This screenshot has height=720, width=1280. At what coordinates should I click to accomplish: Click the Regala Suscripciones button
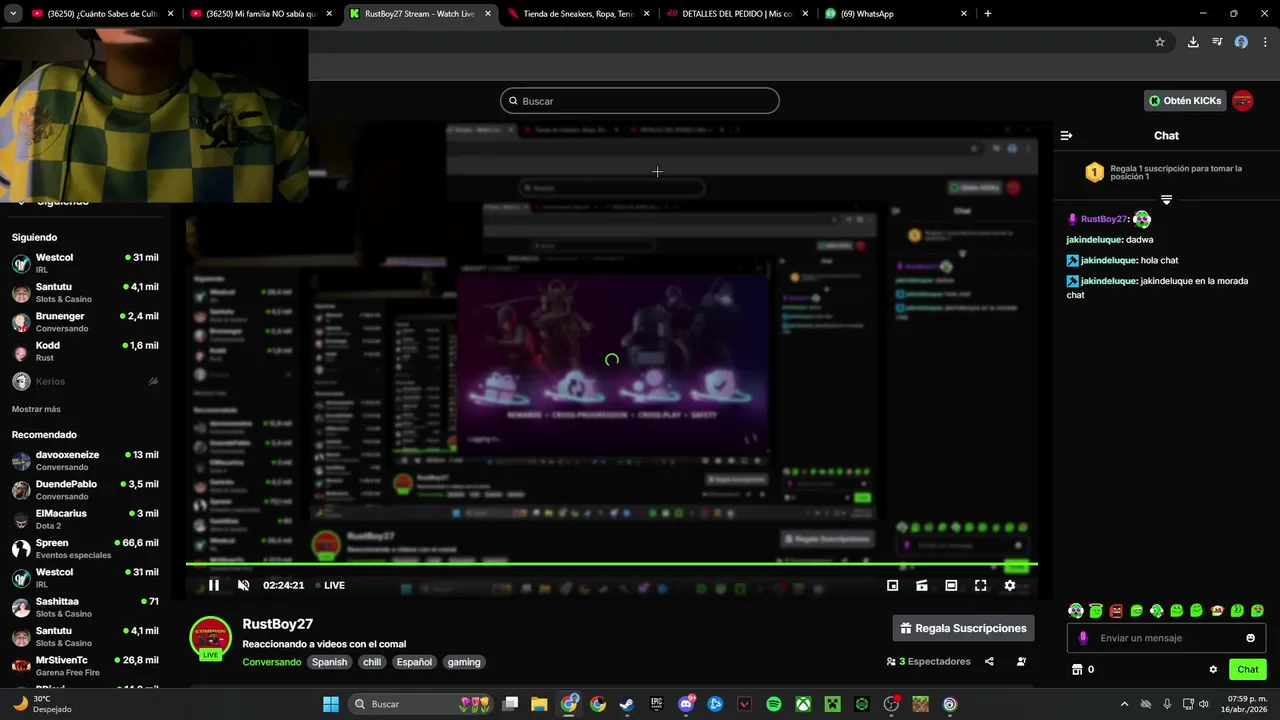(963, 628)
